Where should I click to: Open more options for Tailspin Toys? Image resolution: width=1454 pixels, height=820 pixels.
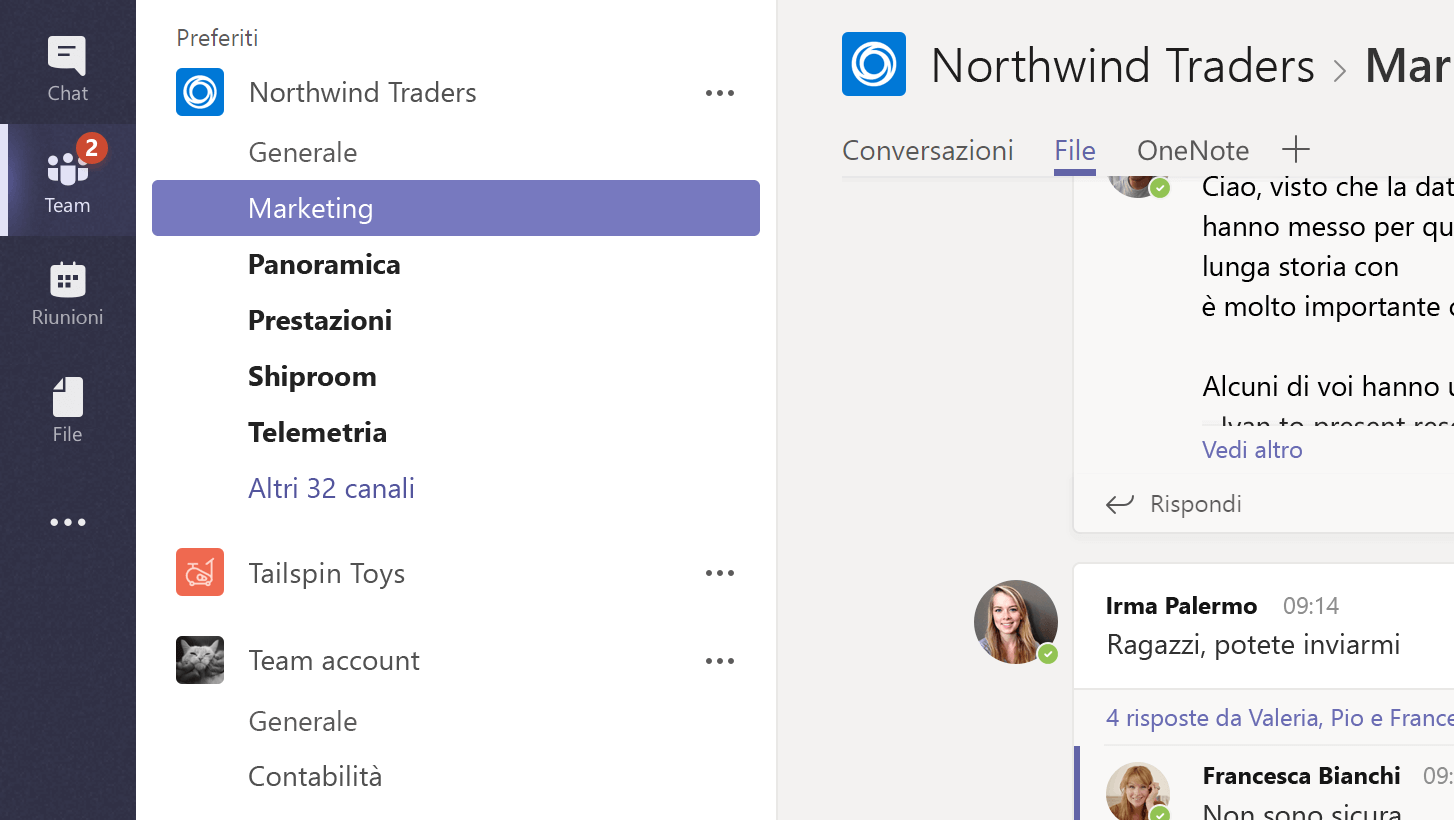[x=719, y=573]
